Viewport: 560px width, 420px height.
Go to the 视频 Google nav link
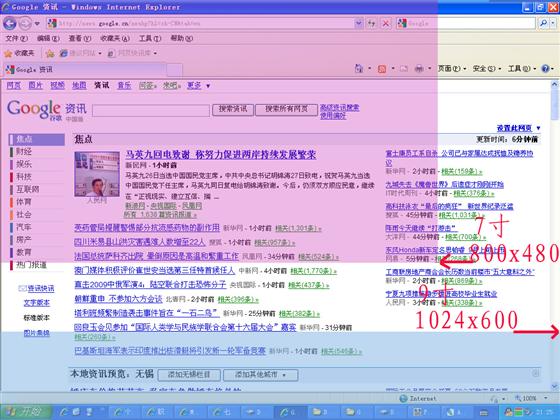[57, 85]
